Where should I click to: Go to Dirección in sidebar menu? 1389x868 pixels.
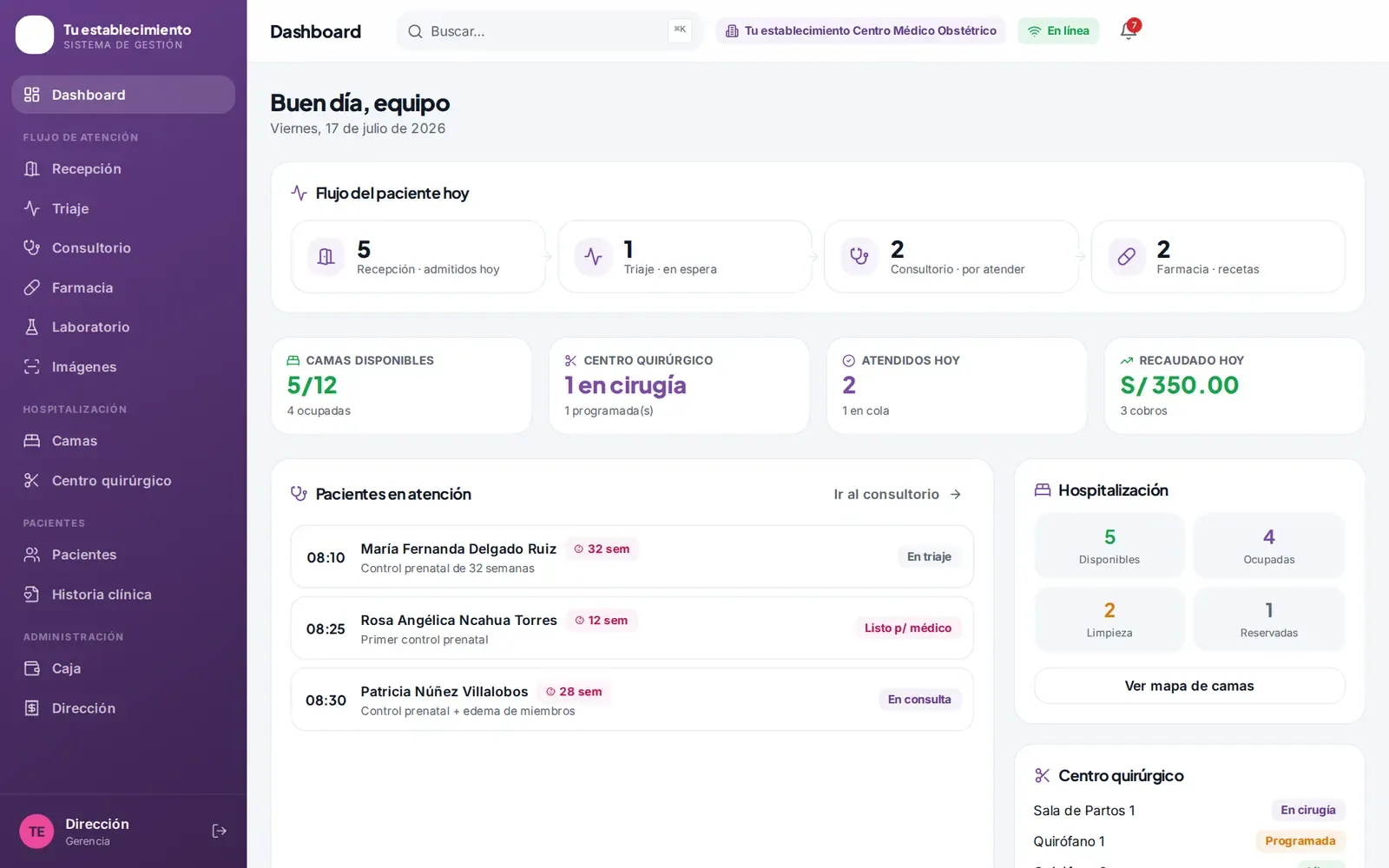tap(123, 708)
